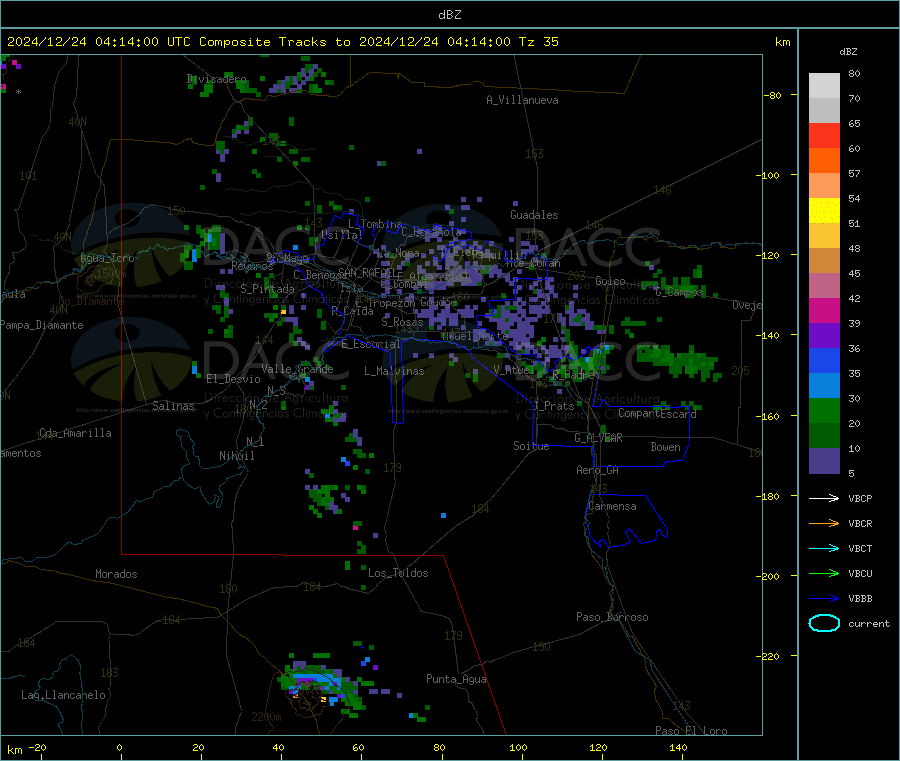Click the Aero_GA map label
The height and width of the screenshot is (761, 900).
click(x=597, y=470)
